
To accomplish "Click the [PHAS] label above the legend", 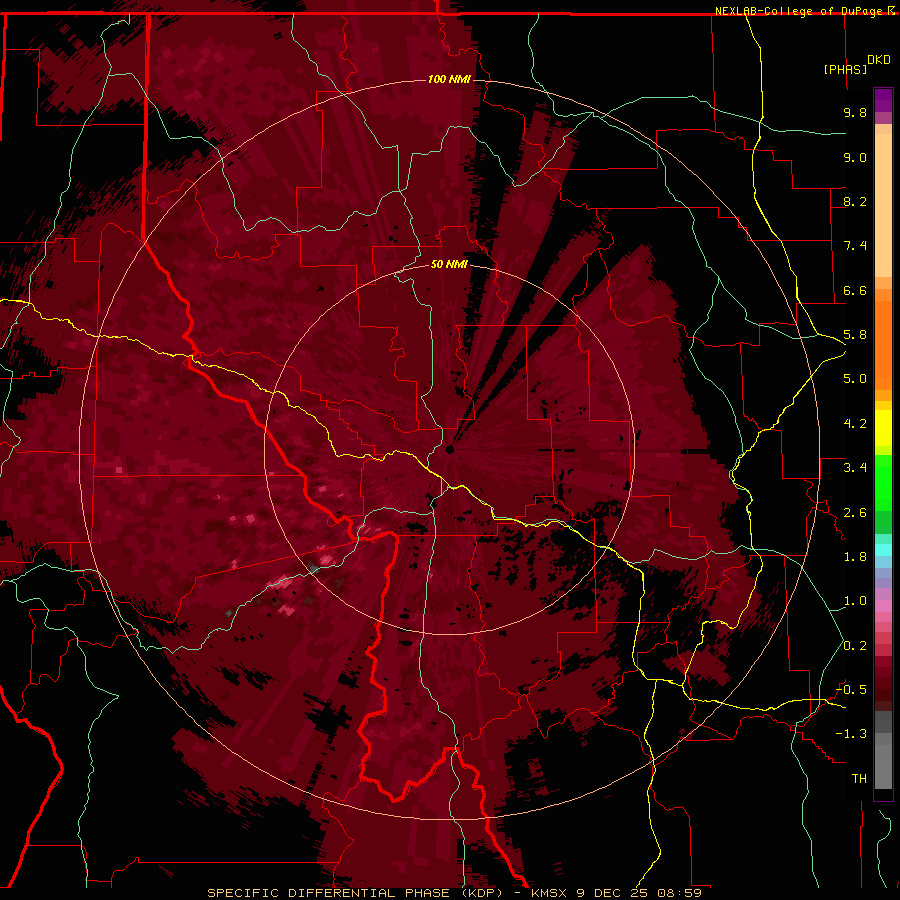I will (845, 69).
